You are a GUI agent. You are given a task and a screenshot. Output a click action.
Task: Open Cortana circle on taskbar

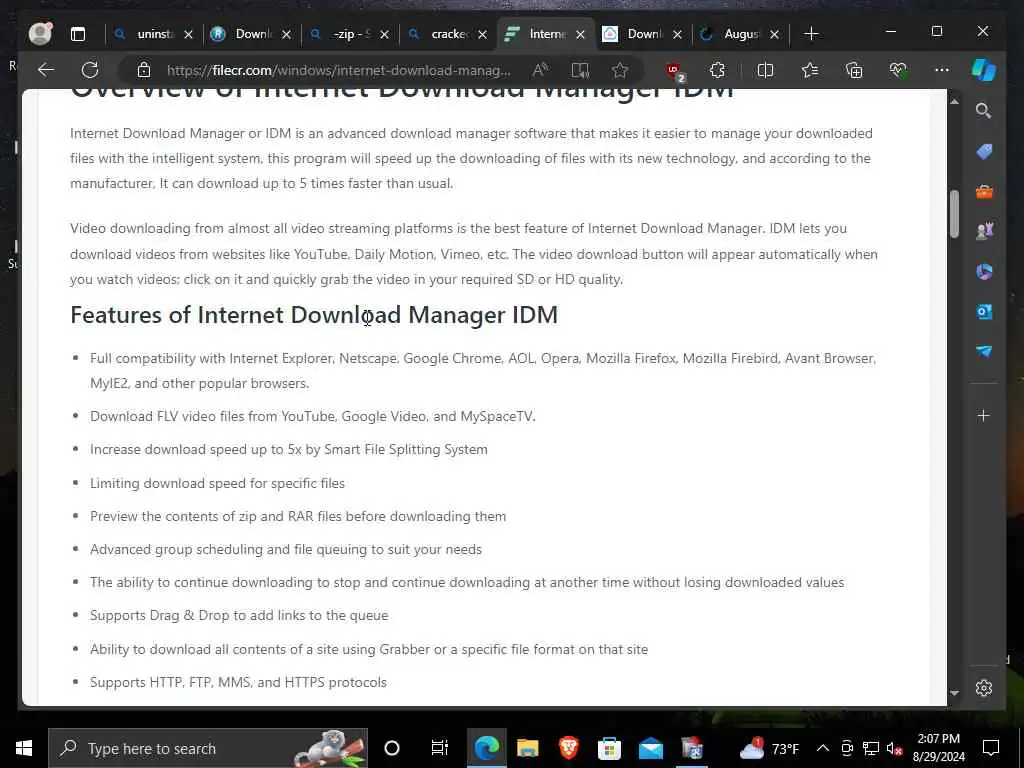click(x=392, y=748)
